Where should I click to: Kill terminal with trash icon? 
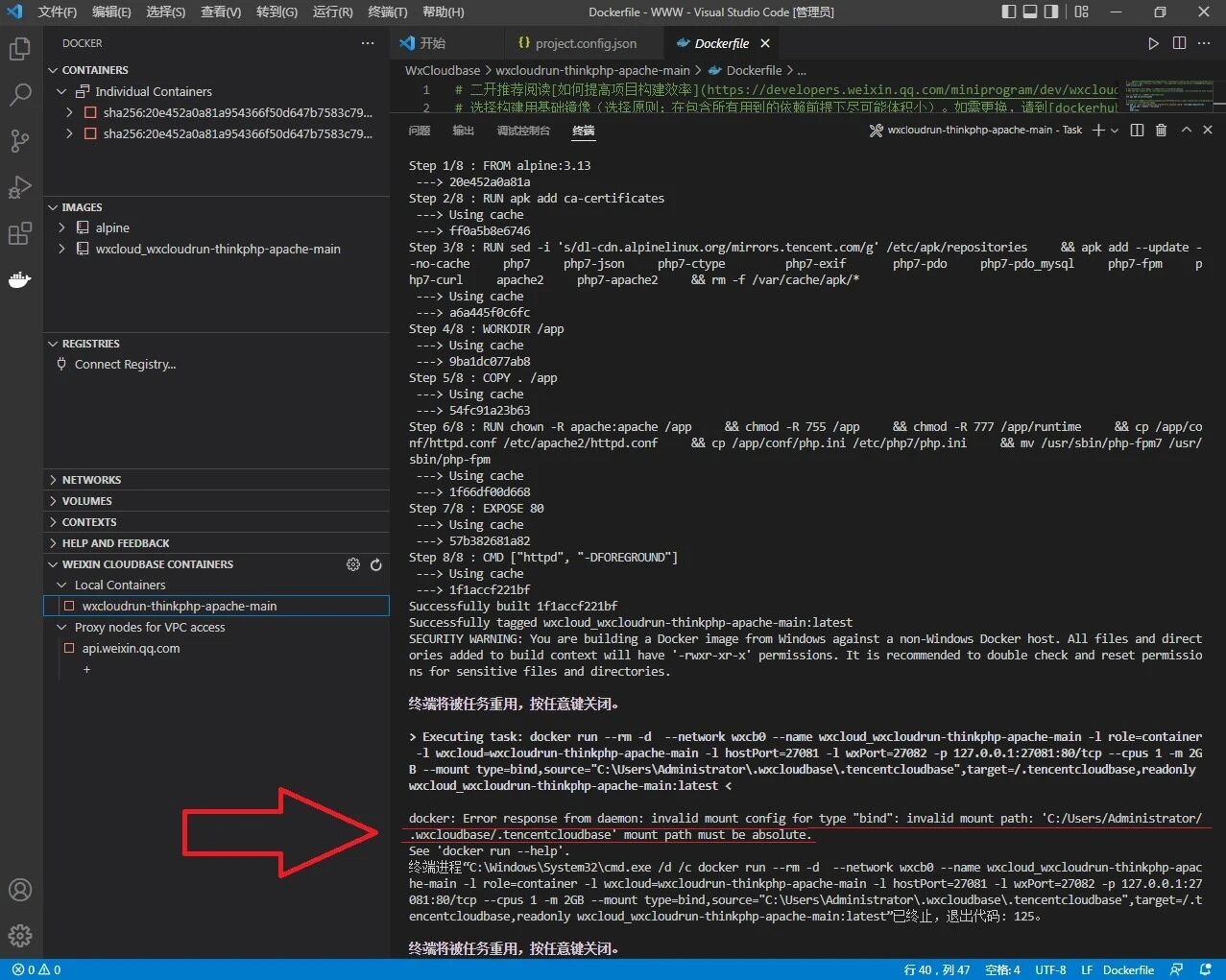coord(1161,130)
